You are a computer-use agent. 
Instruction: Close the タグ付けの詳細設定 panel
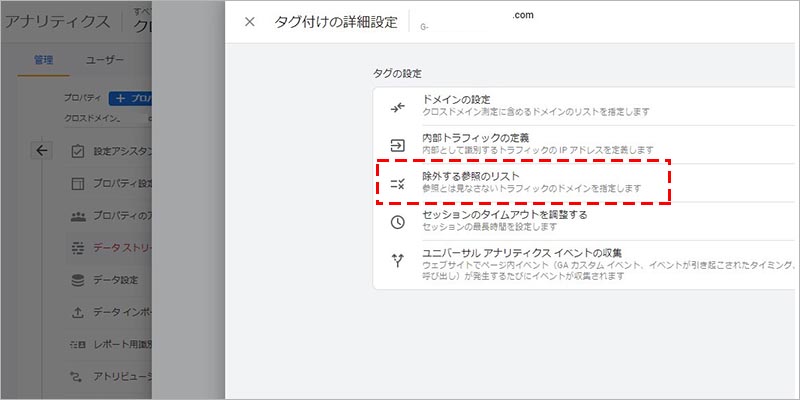(x=250, y=22)
